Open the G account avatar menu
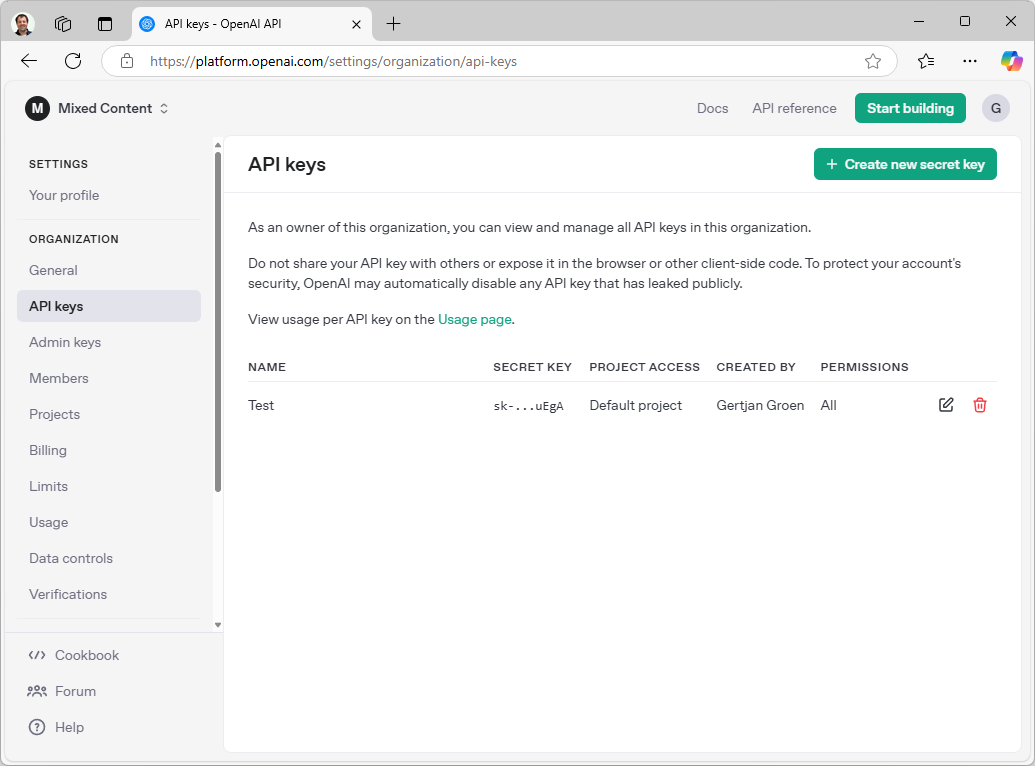The height and width of the screenshot is (766, 1035). coord(996,108)
